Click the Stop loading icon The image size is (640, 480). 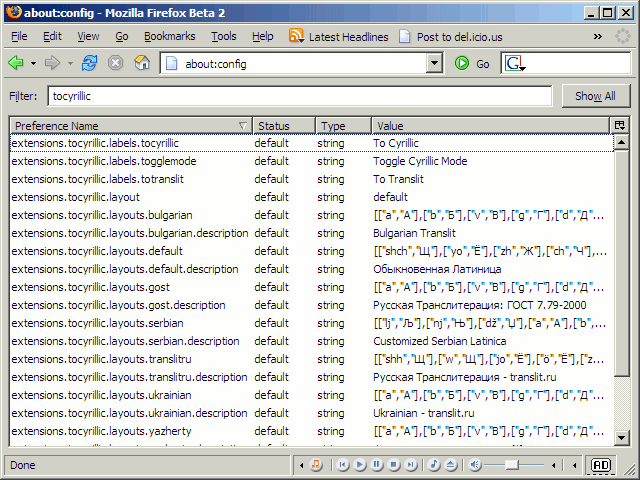pos(116,63)
